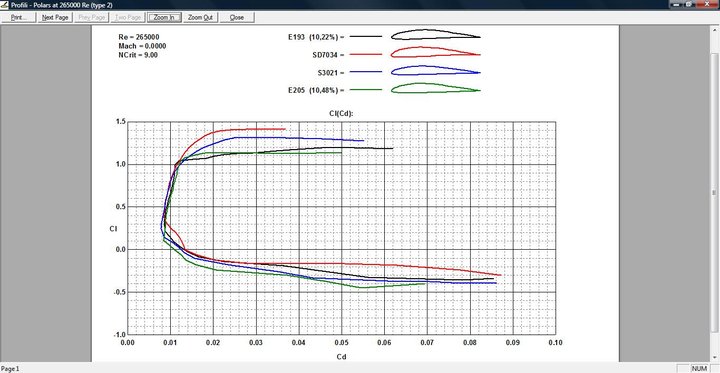Click the 0.05 Cd axis tick value

click(341, 342)
